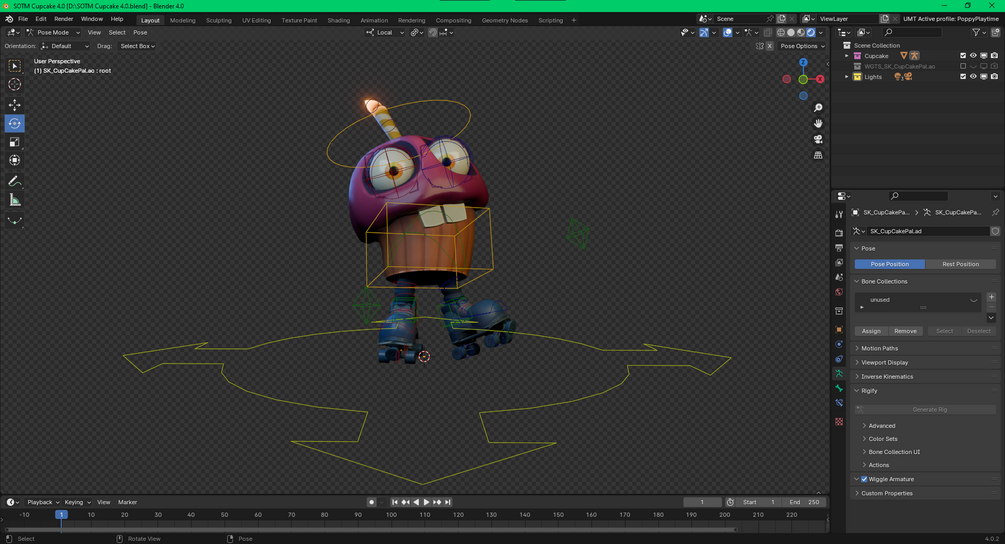This screenshot has width=1005, height=544.
Task: Select the Measure tool
Action: 14,201
